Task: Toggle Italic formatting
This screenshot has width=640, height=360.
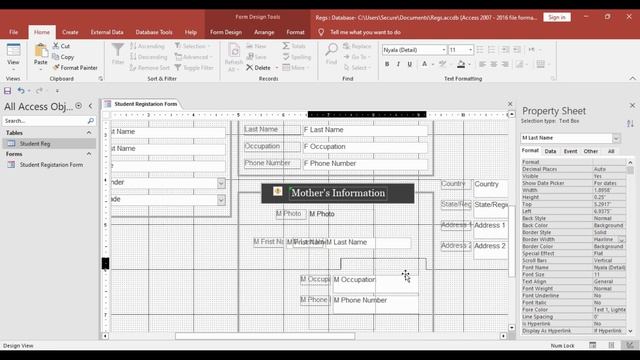Action: coord(398,64)
